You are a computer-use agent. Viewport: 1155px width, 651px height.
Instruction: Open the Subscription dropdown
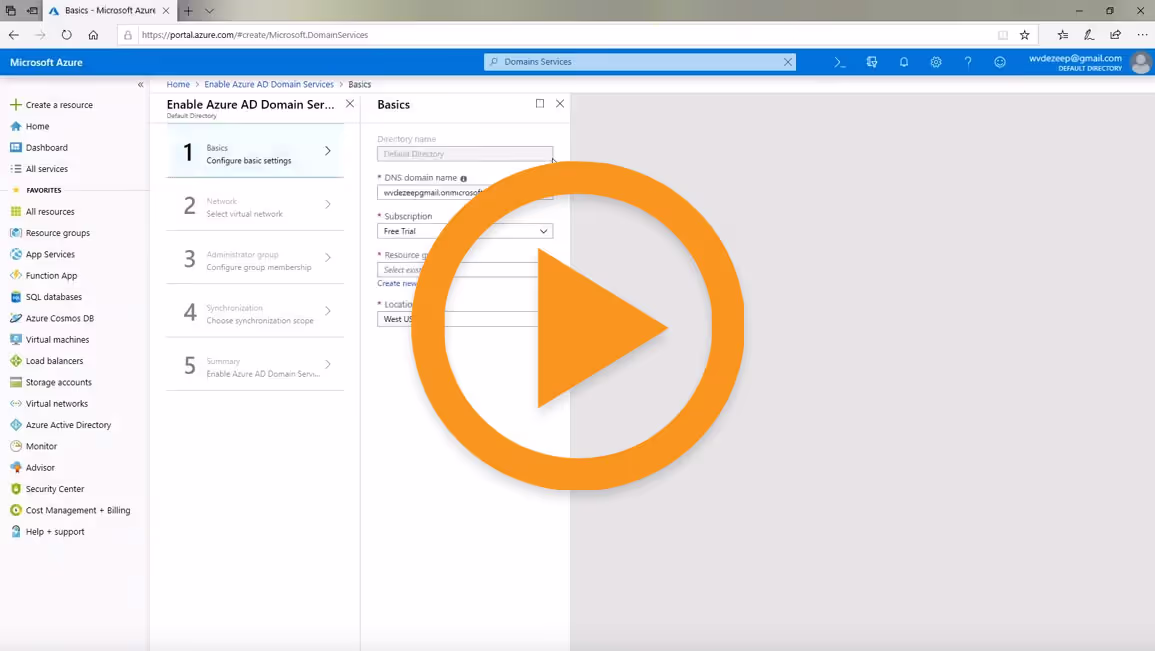coord(465,231)
